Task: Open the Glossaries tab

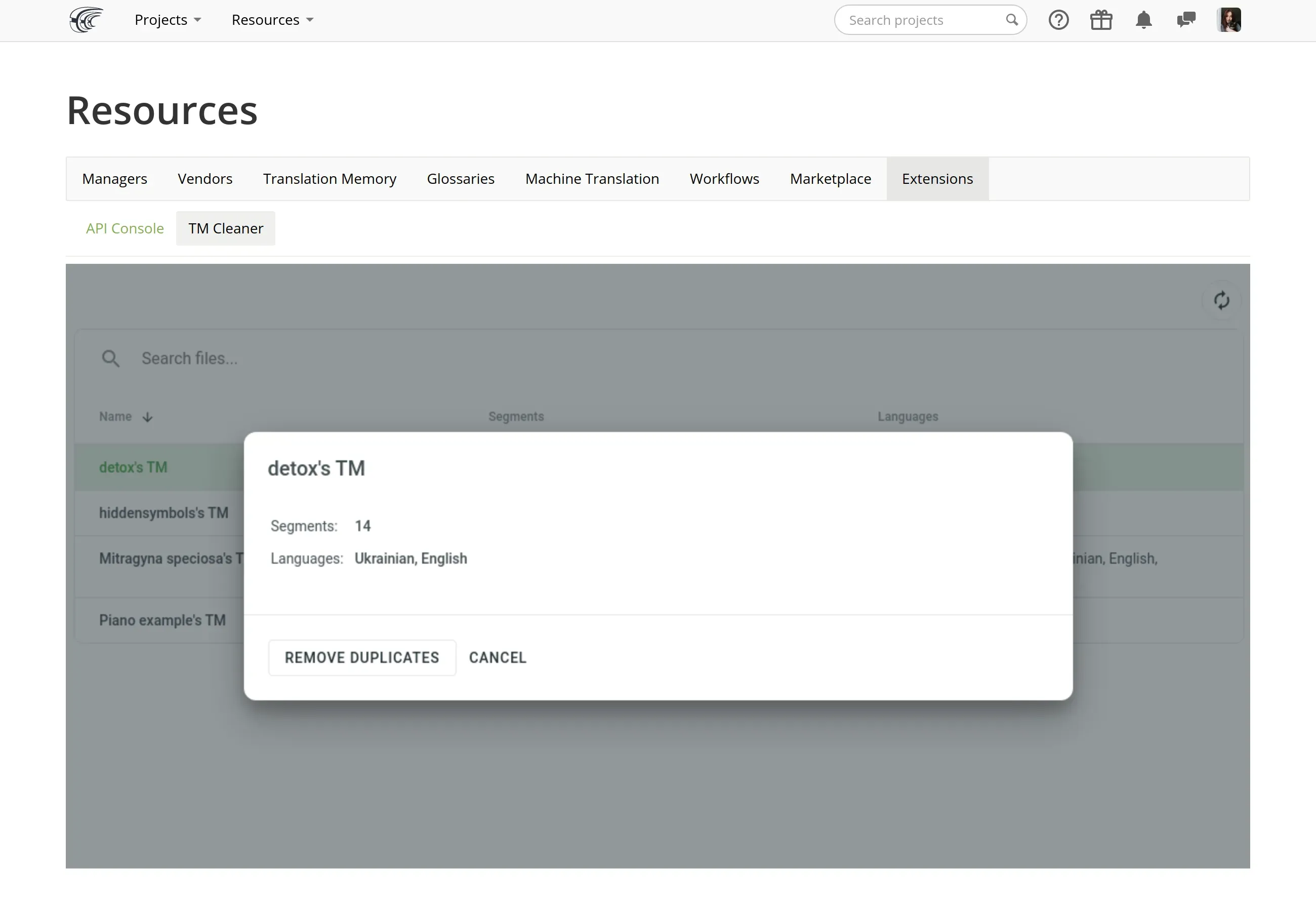Action: click(461, 179)
